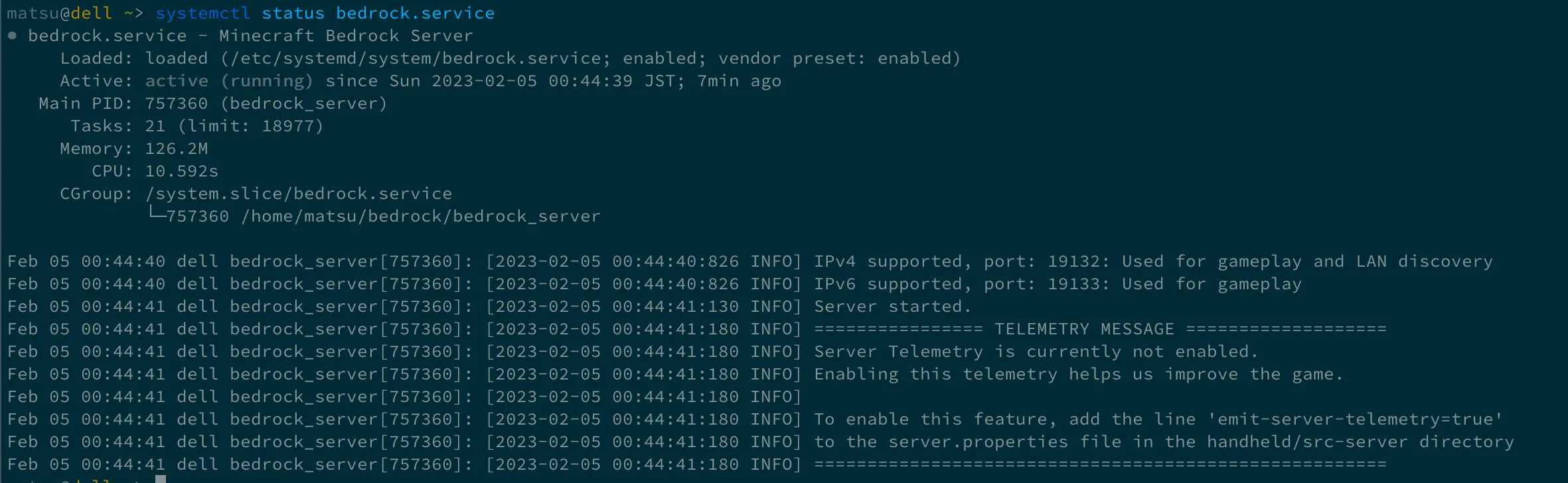Click the matsu@dell prompt on the first line
The width and height of the screenshot is (1568, 483).
[59, 13]
